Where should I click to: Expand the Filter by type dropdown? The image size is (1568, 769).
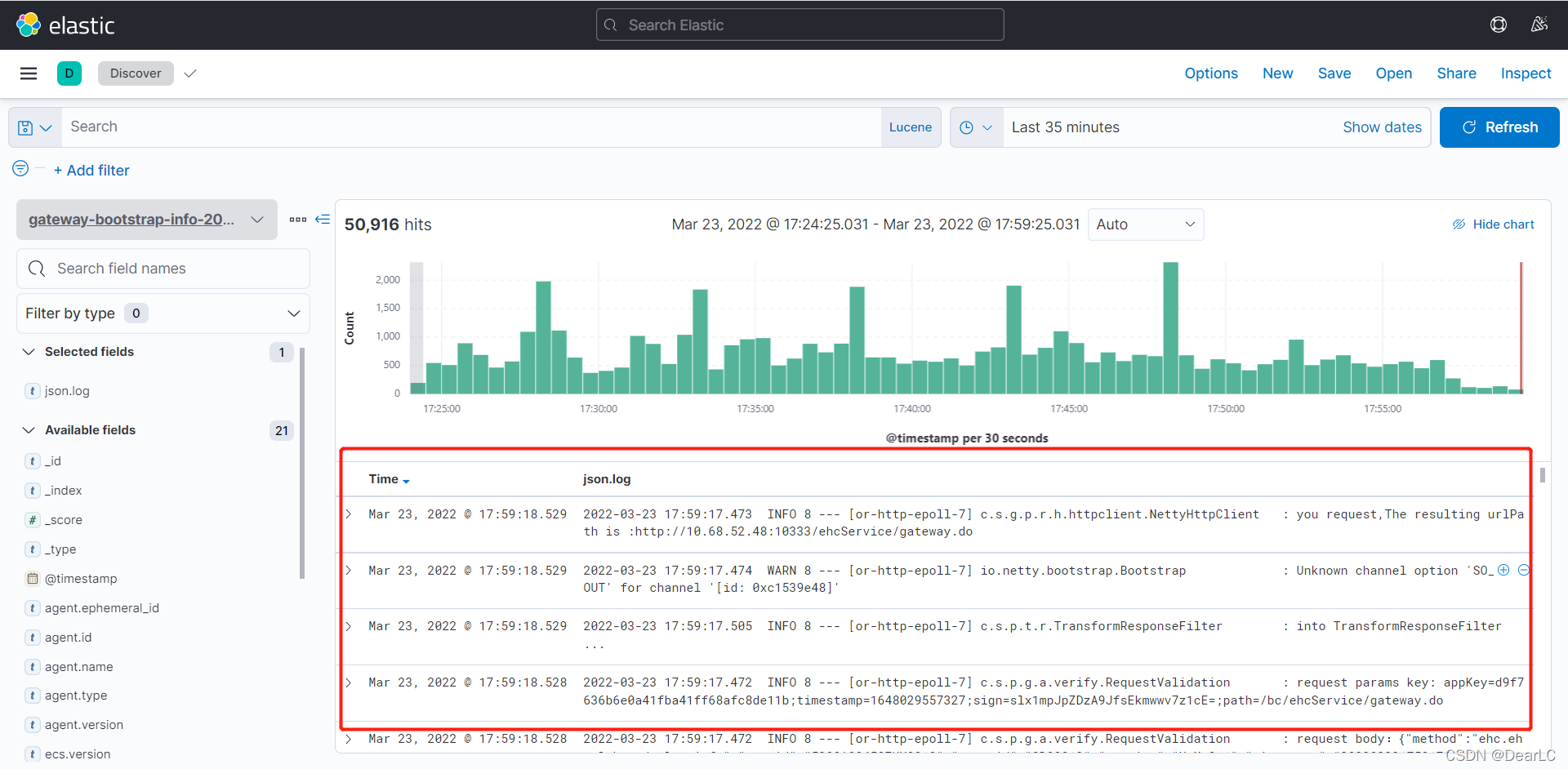click(163, 313)
